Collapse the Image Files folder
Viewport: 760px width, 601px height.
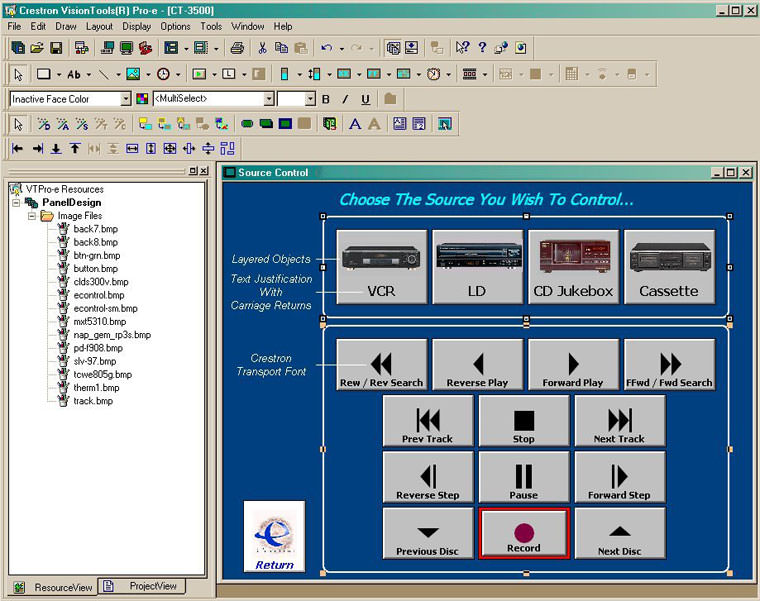[32, 216]
